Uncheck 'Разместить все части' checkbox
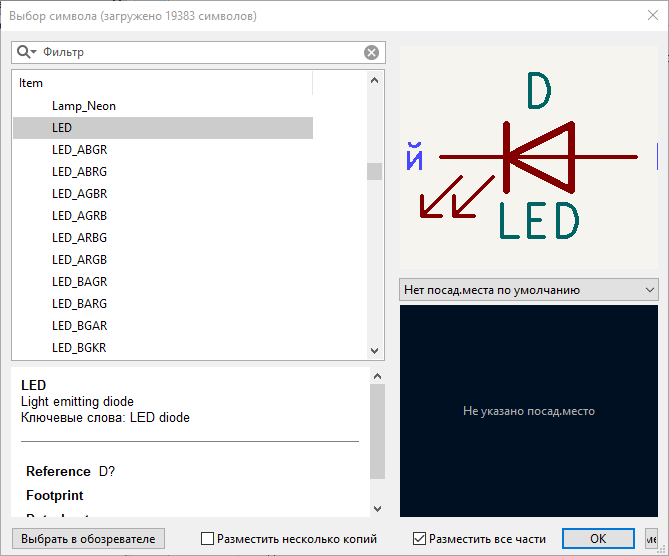The image size is (669, 556). 420,539
